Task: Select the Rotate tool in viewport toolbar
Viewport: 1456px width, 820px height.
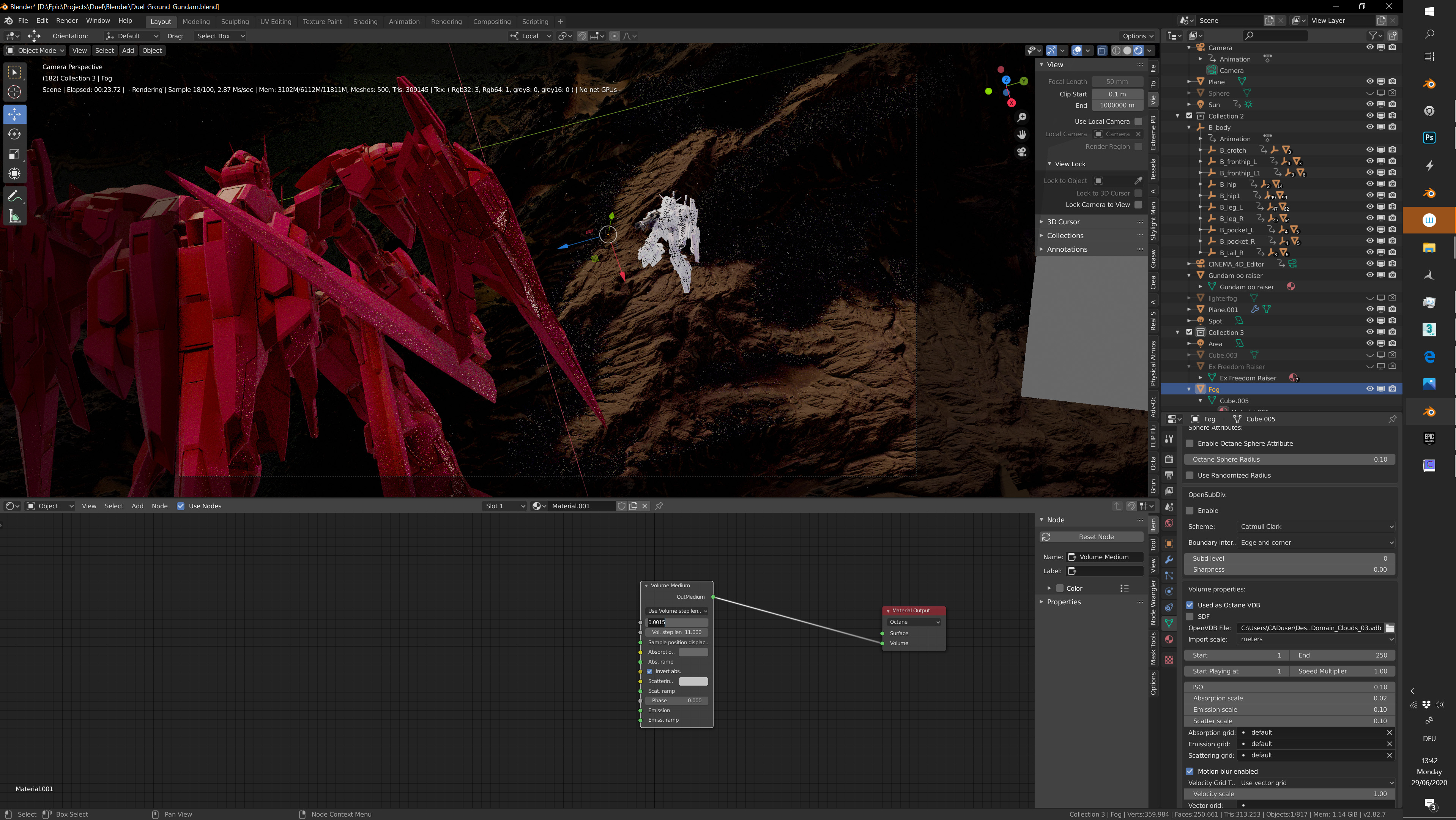Action: (x=15, y=134)
